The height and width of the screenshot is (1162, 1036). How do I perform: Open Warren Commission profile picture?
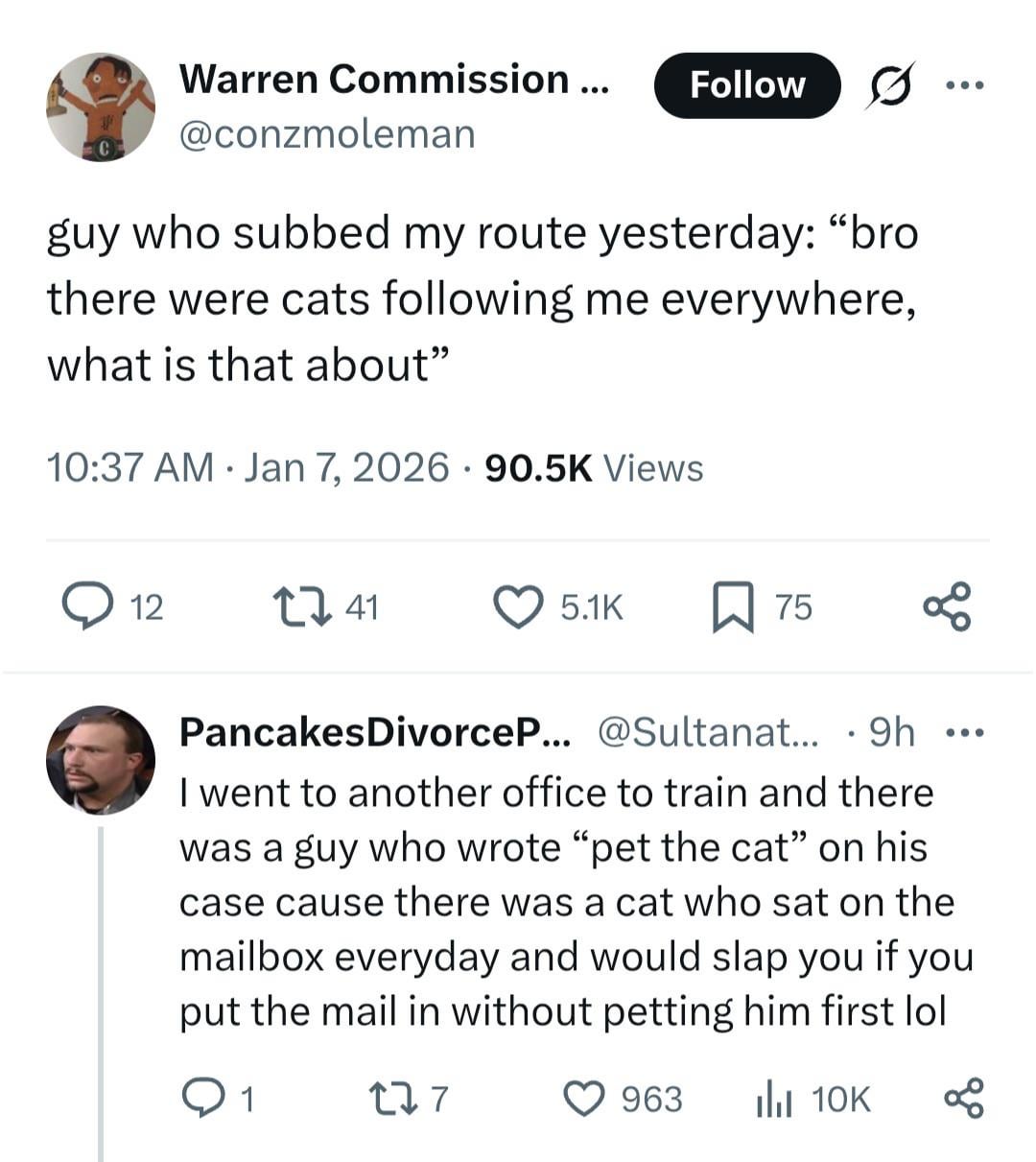[x=101, y=107]
